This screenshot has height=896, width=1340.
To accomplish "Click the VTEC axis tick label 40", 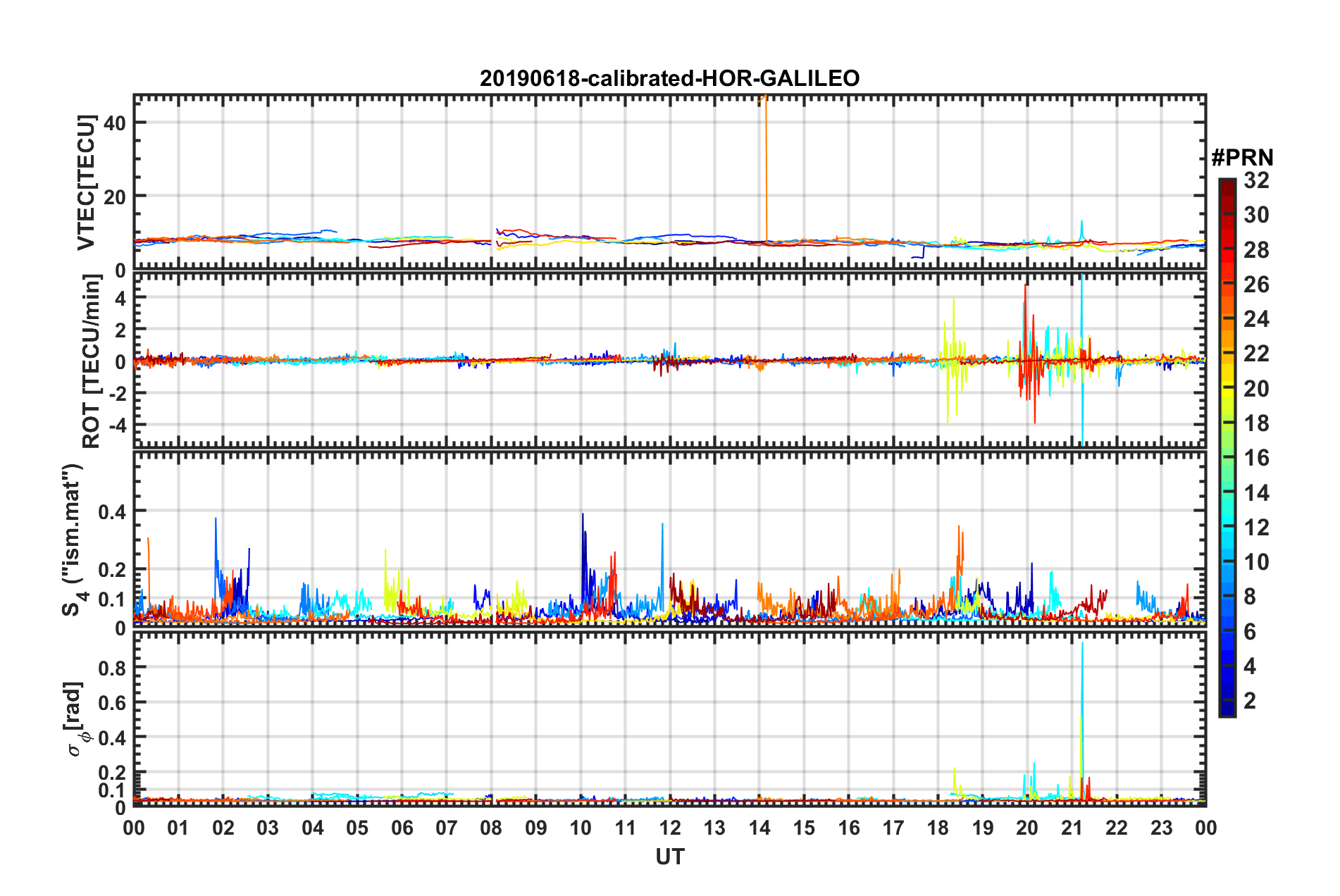I will click(x=115, y=123).
